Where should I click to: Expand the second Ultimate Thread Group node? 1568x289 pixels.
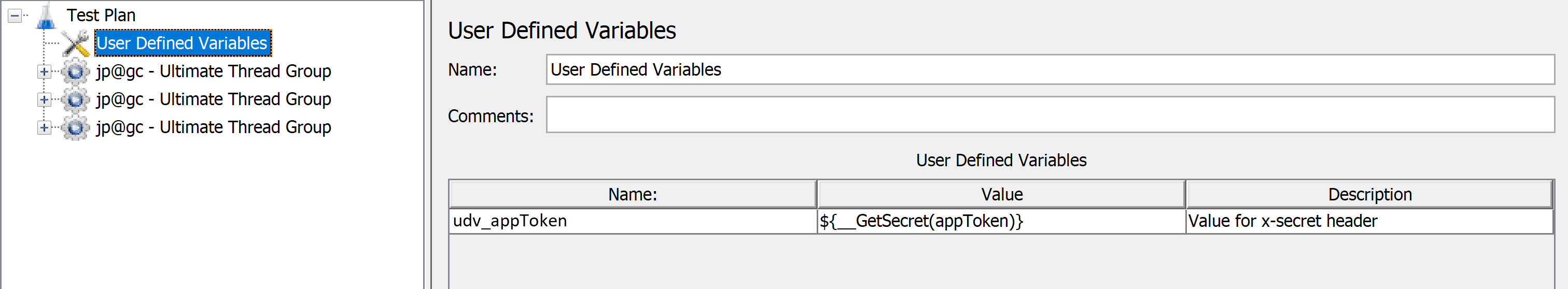point(44,99)
